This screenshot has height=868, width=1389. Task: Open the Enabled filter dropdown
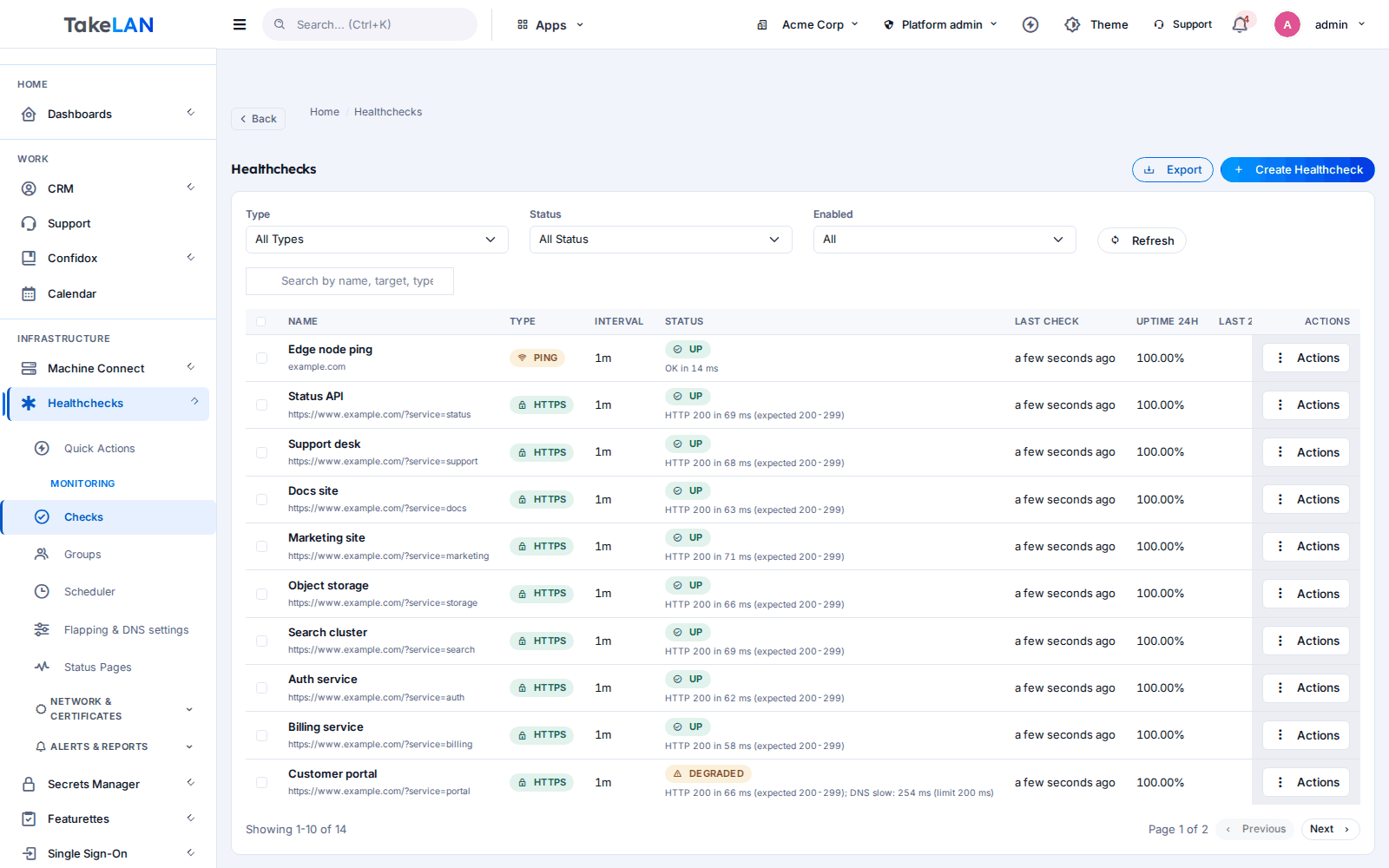pyautogui.click(x=945, y=240)
